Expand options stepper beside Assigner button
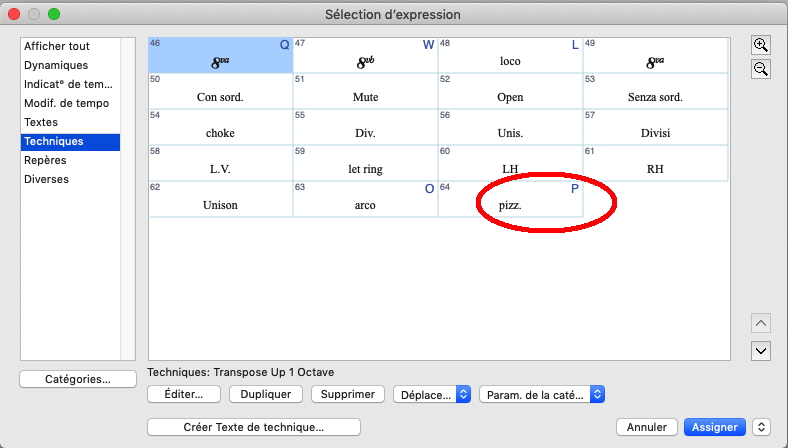Screen dimensions: 788x448 [762, 427]
